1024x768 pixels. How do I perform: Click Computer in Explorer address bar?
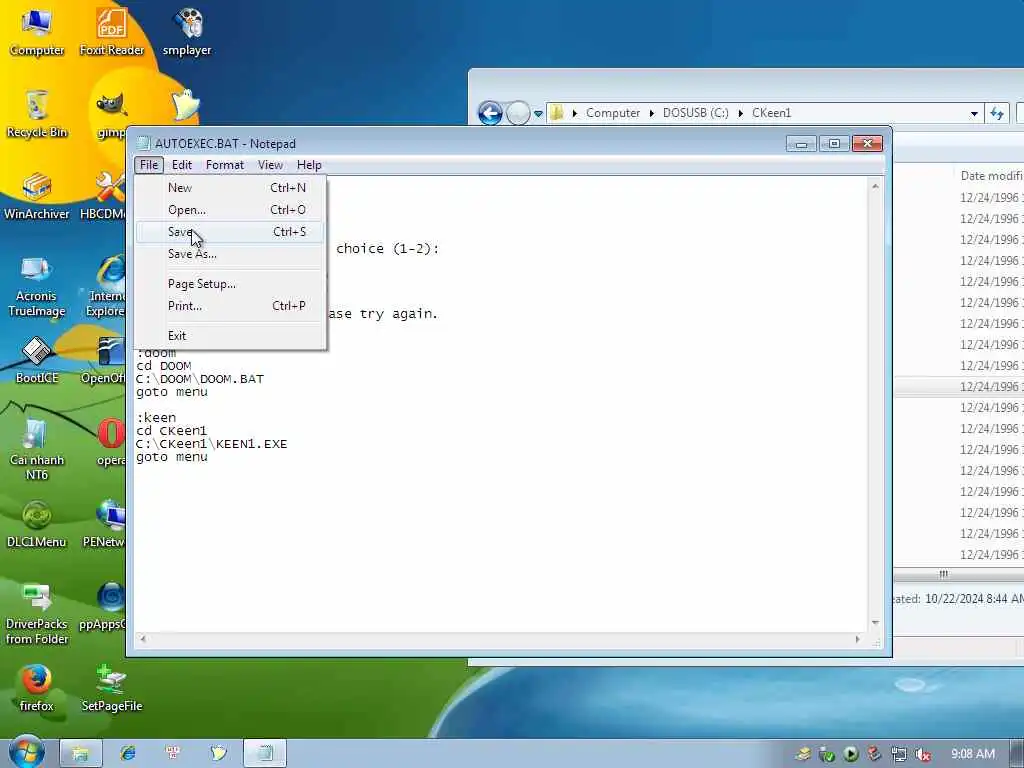click(613, 113)
